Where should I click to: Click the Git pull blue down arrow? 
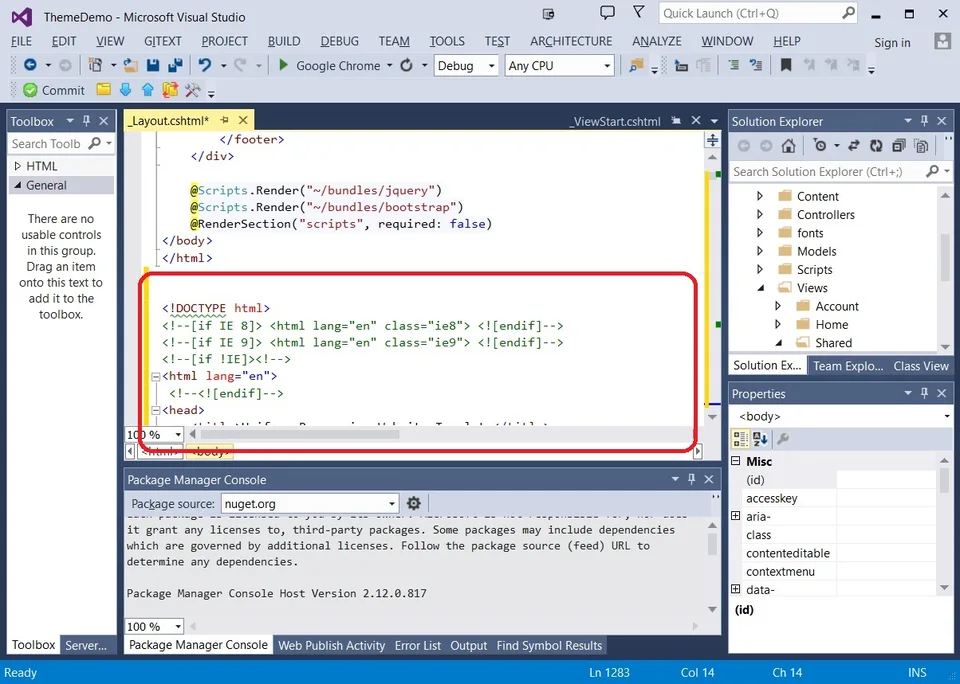point(126,90)
